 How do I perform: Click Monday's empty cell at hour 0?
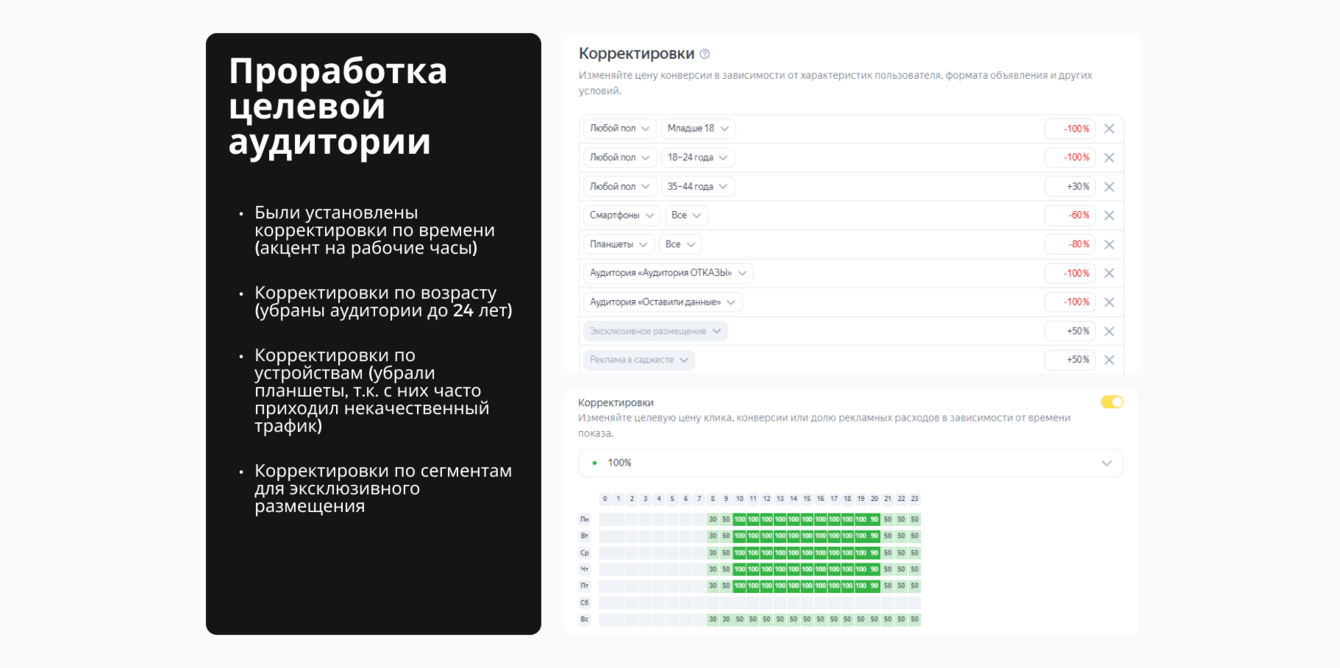coord(605,519)
